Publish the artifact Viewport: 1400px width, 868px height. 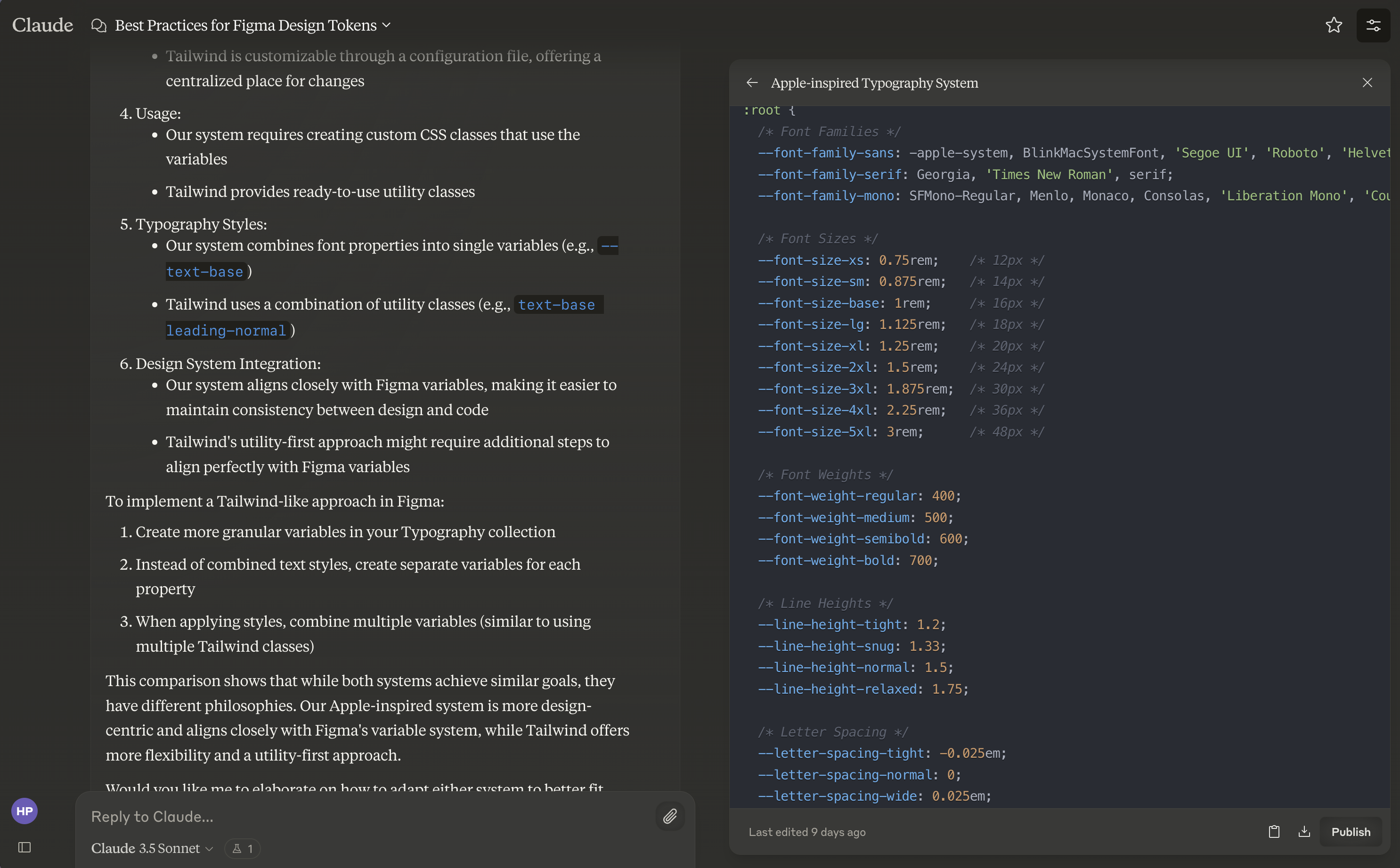[x=1351, y=832]
